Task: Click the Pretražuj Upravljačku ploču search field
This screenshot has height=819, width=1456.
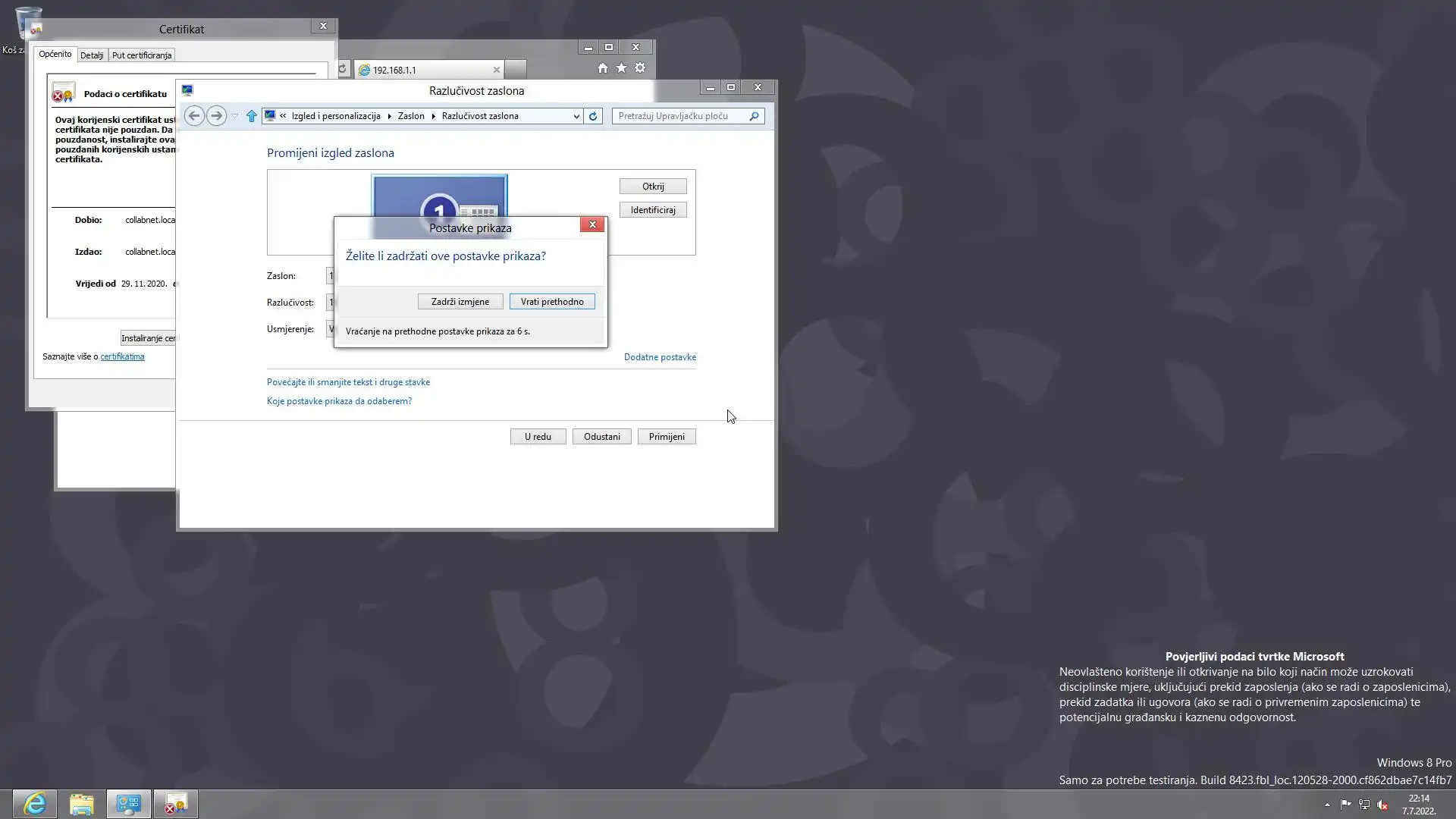Action: (x=679, y=116)
